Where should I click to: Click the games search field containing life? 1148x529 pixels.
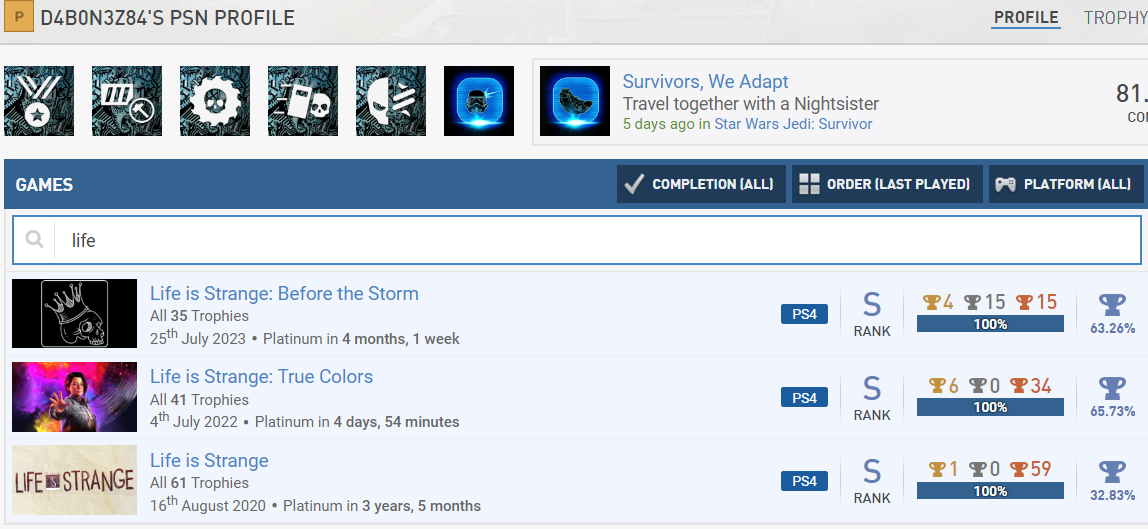point(600,240)
